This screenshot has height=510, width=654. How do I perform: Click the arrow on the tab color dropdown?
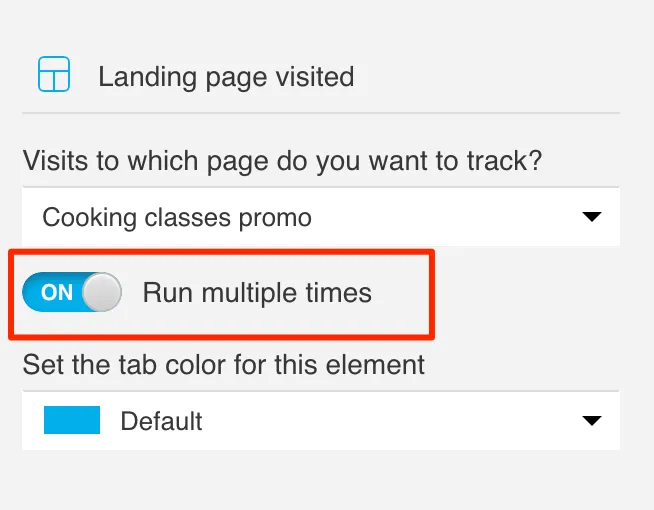click(x=592, y=421)
